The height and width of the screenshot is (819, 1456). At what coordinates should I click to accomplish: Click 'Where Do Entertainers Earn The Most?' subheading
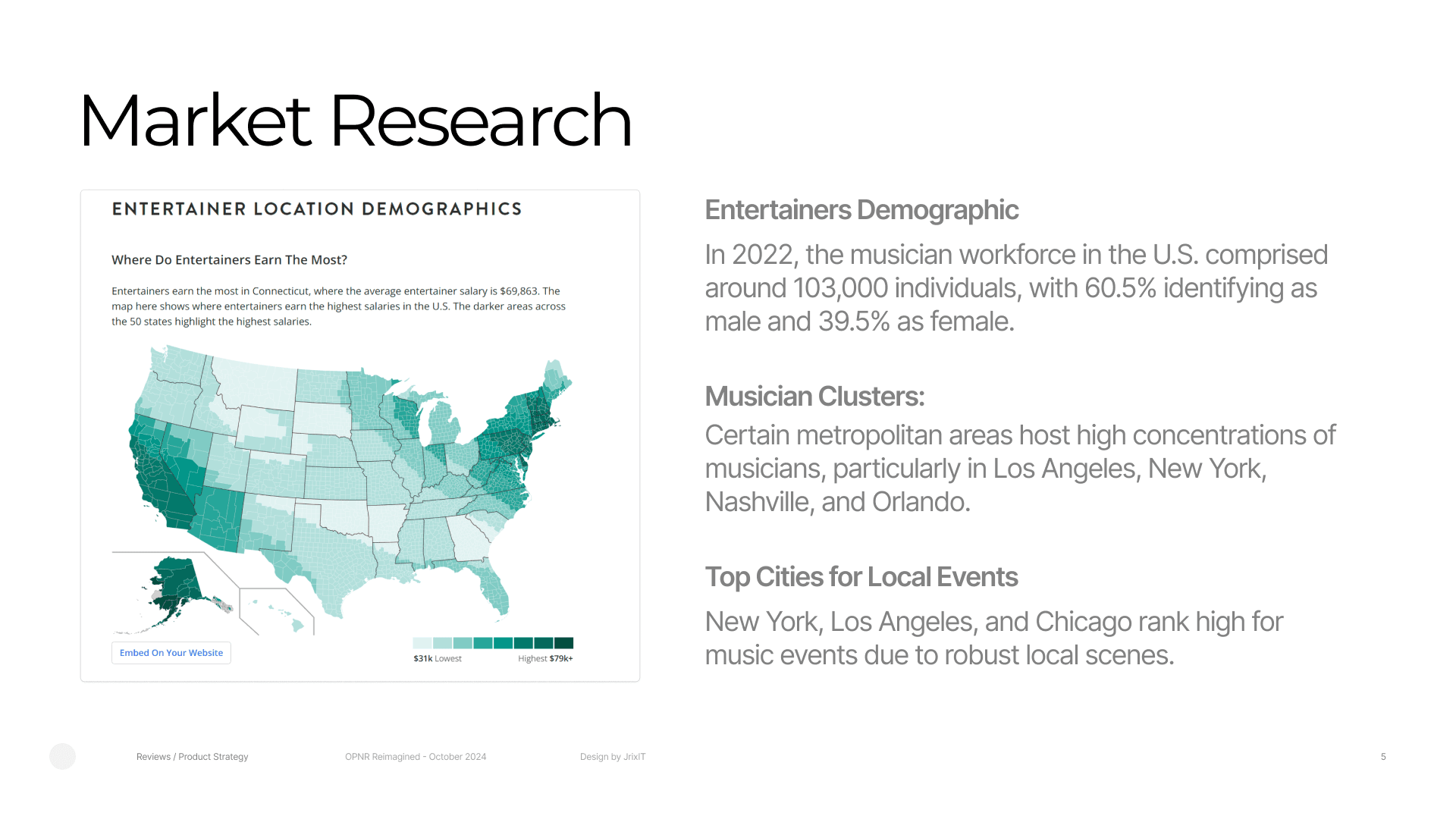pyautogui.click(x=229, y=260)
